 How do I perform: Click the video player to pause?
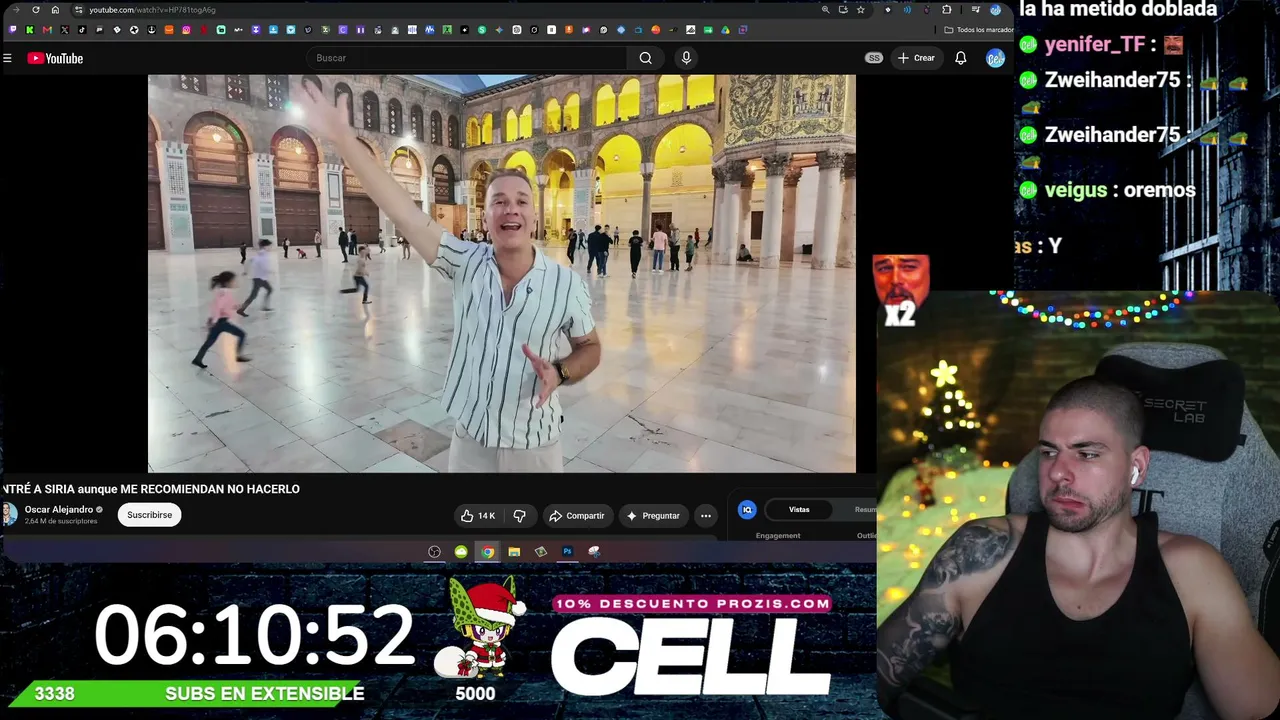(x=502, y=273)
